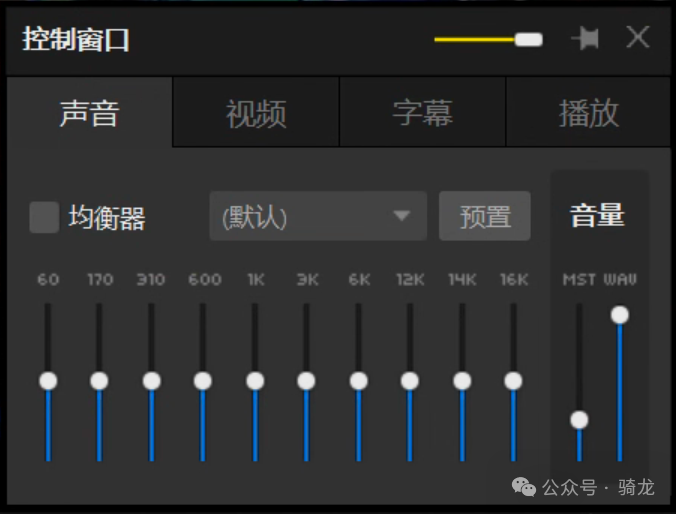Click the 600 Hz equalizer slider knob
This screenshot has height=514, width=676.
pos(203,381)
